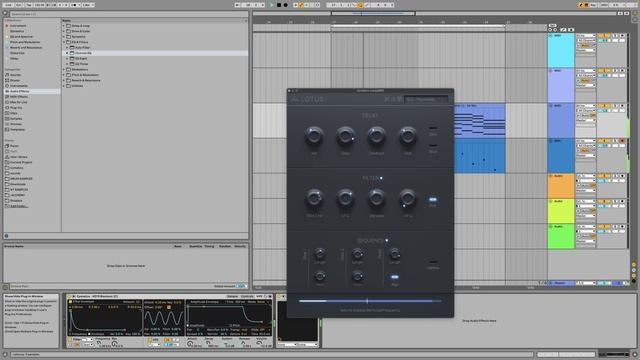Image resolution: width=640 pixels, height=360 pixels.
Task: Expand the Auto Filter device presets
Action: point(67,48)
